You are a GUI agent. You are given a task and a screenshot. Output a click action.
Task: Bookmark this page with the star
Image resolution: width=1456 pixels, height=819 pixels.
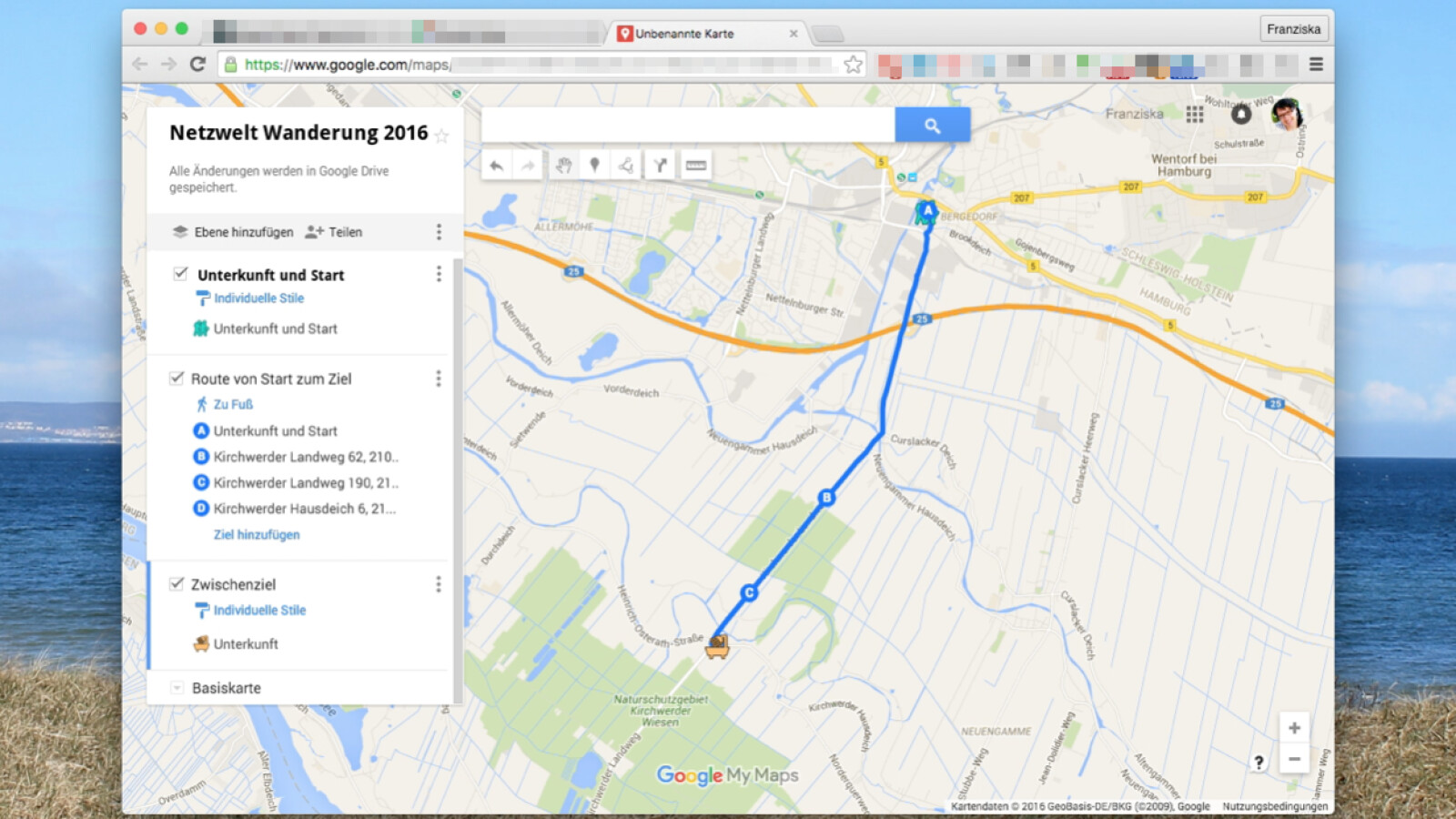coord(853,64)
